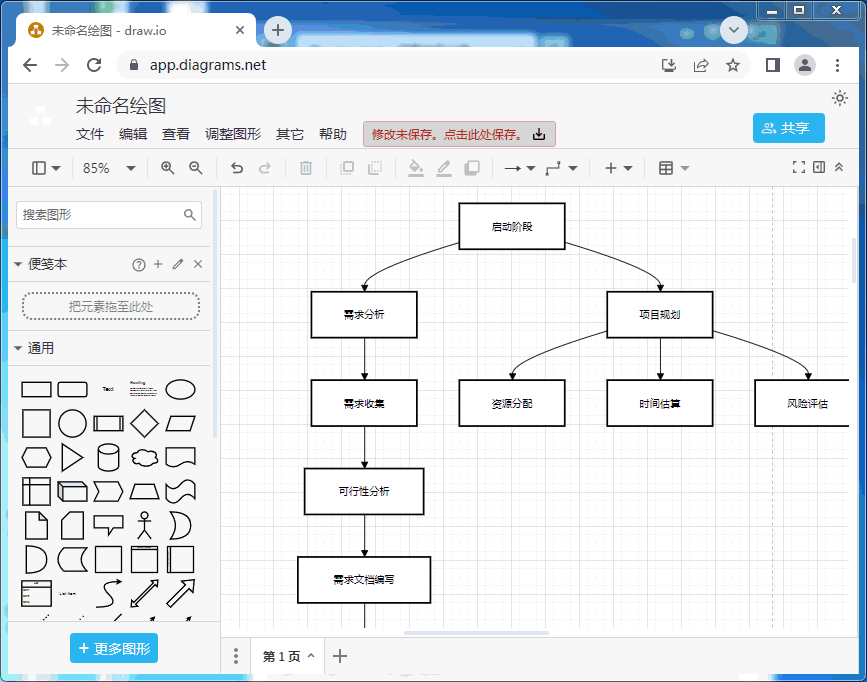Open the 调整图形 menu
This screenshot has width=867, height=682.
[x=232, y=134]
